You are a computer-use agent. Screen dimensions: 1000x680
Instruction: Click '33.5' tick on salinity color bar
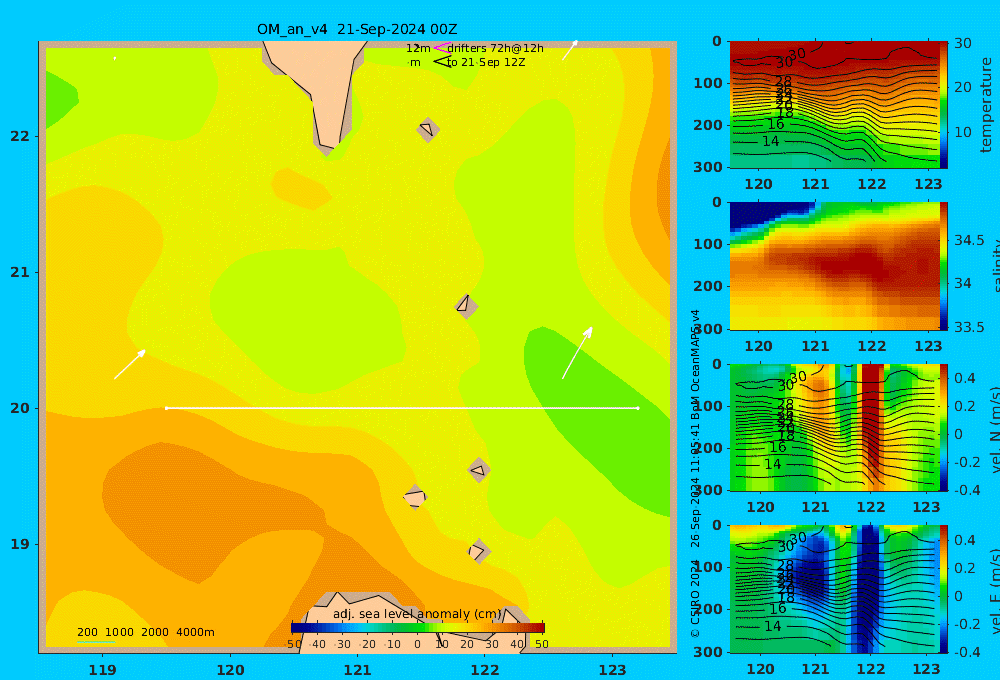click(x=969, y=327)
